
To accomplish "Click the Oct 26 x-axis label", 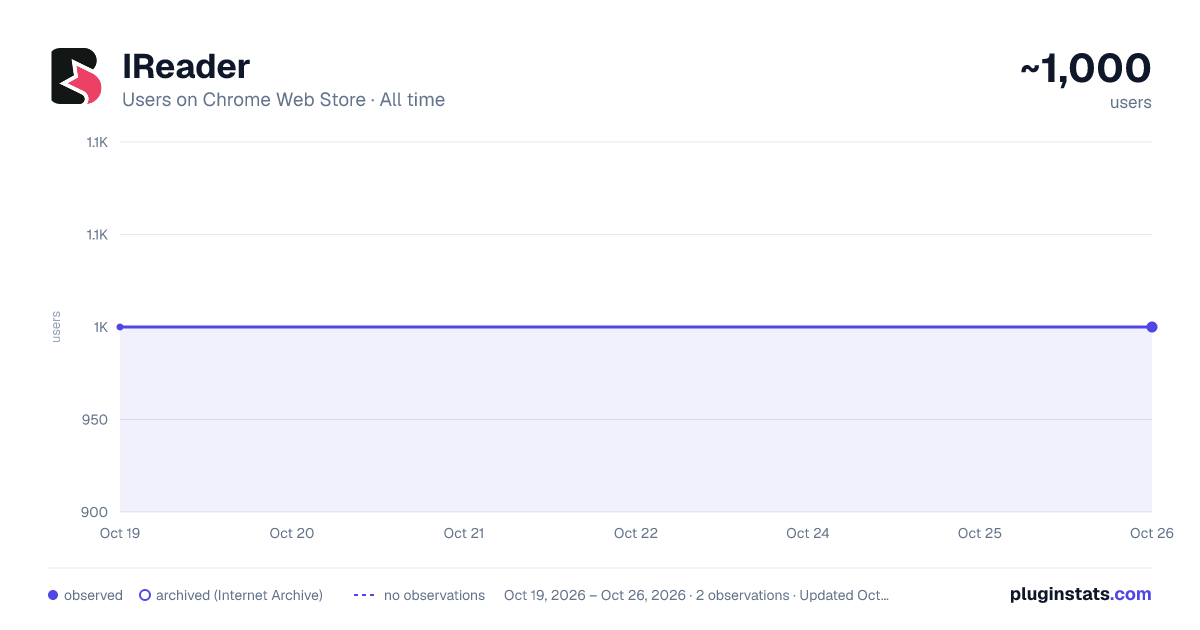I will click(x=1151, y=533).
